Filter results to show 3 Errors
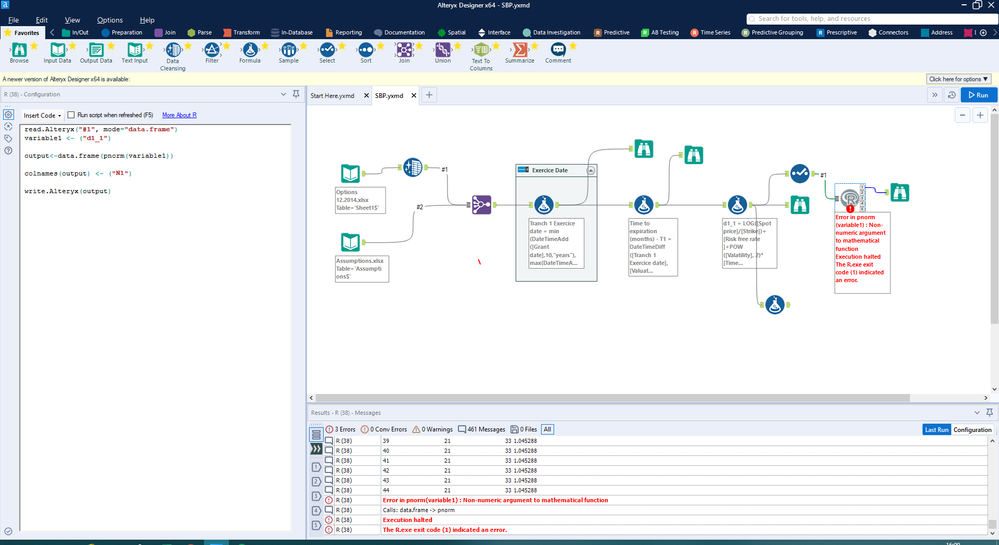999x545 pixels. click(343, 429)
